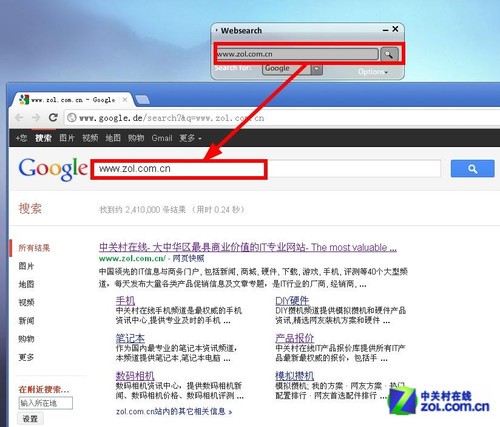Reload the page with the refresh icon
Image resolution: width=500 pixels, height=427 pixels.
click(x=53, y=117)
